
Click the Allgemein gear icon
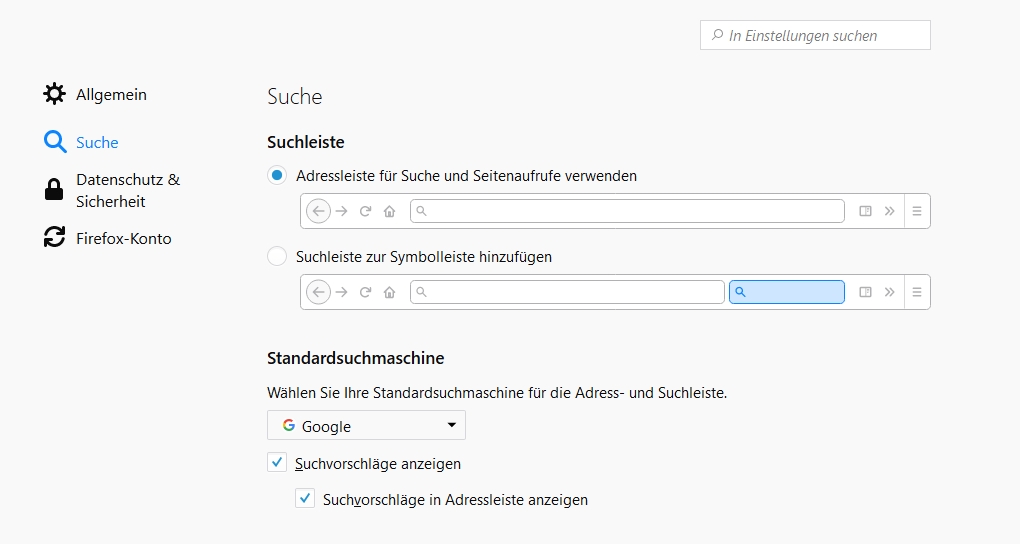point(54,94)
